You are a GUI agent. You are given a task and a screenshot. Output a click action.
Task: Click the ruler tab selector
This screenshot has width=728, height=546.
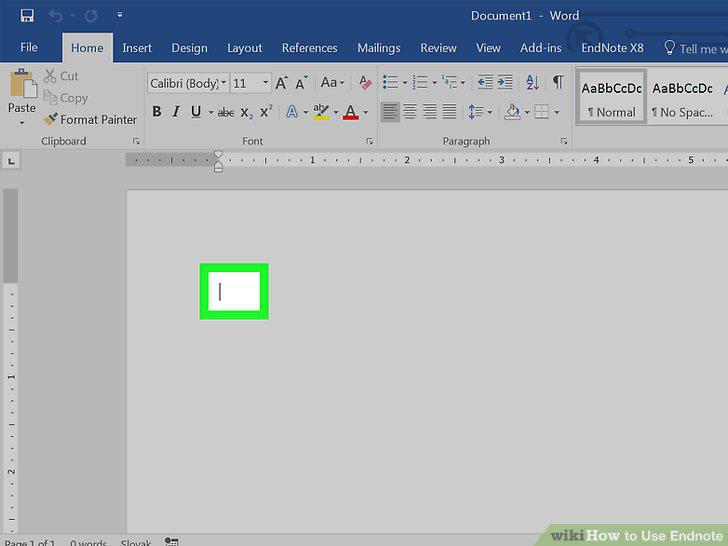click(11, 161)
